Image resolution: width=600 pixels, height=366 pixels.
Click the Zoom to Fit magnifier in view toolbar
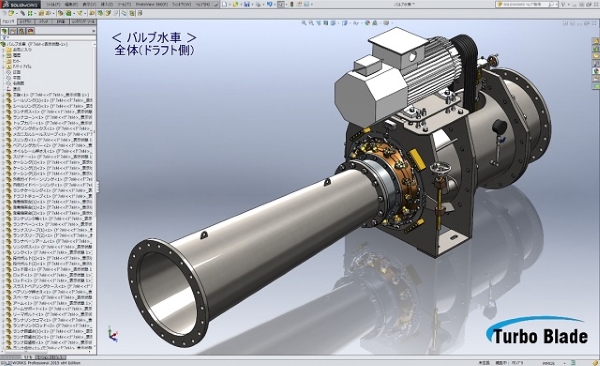coord(304,23)
